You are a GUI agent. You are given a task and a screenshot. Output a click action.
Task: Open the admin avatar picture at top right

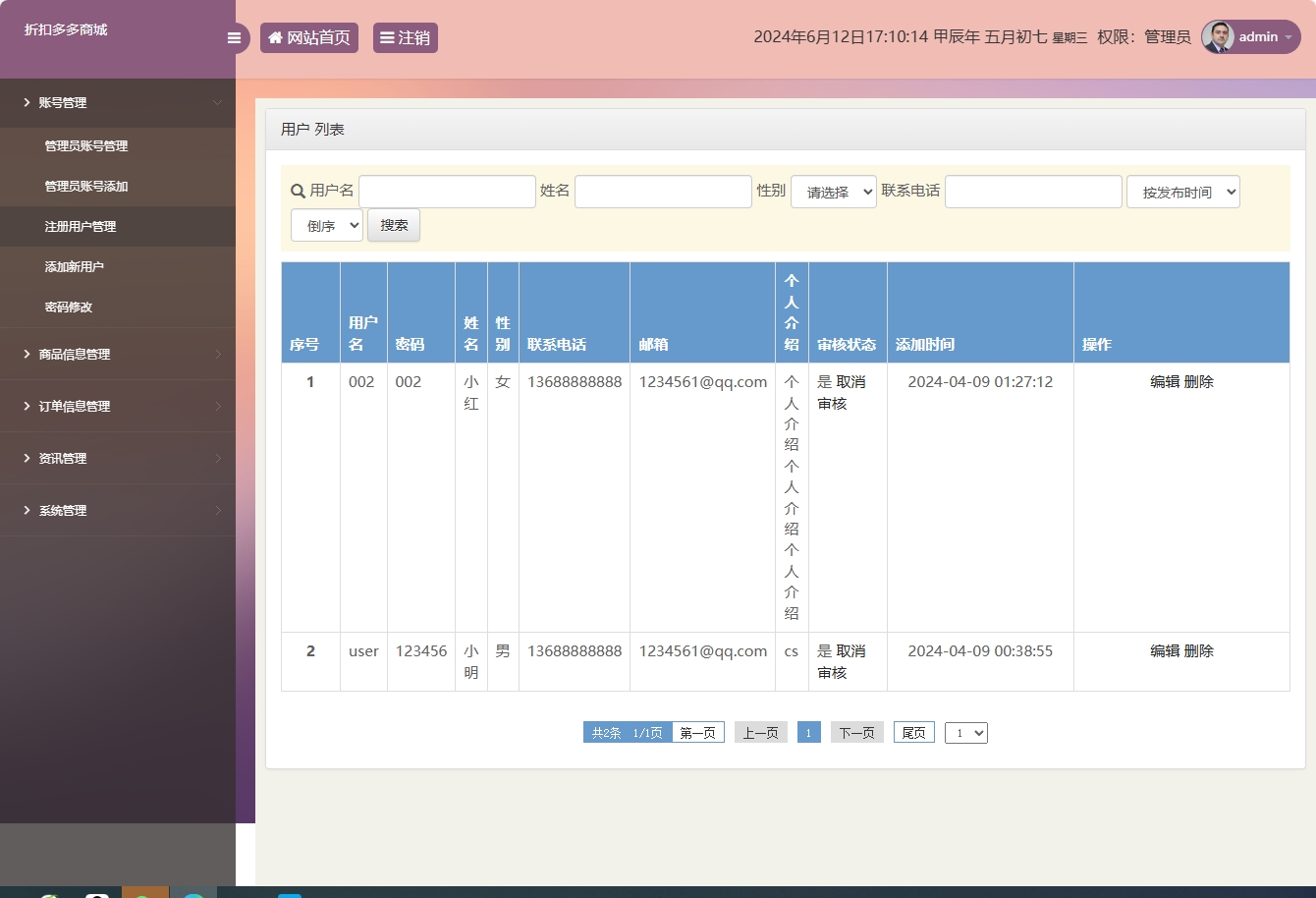pos(1217,36)
